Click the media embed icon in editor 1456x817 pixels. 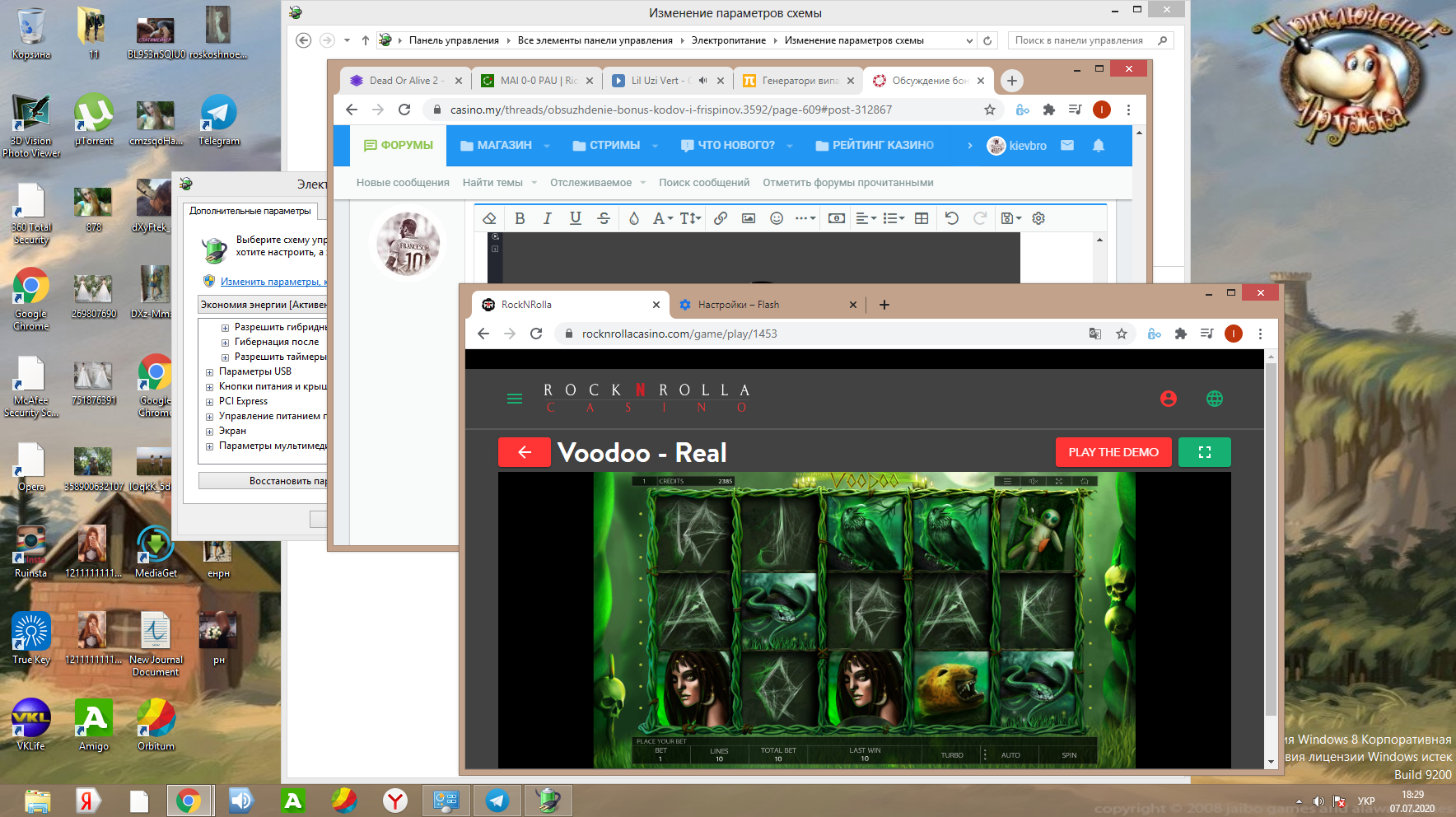pos(837,218)
